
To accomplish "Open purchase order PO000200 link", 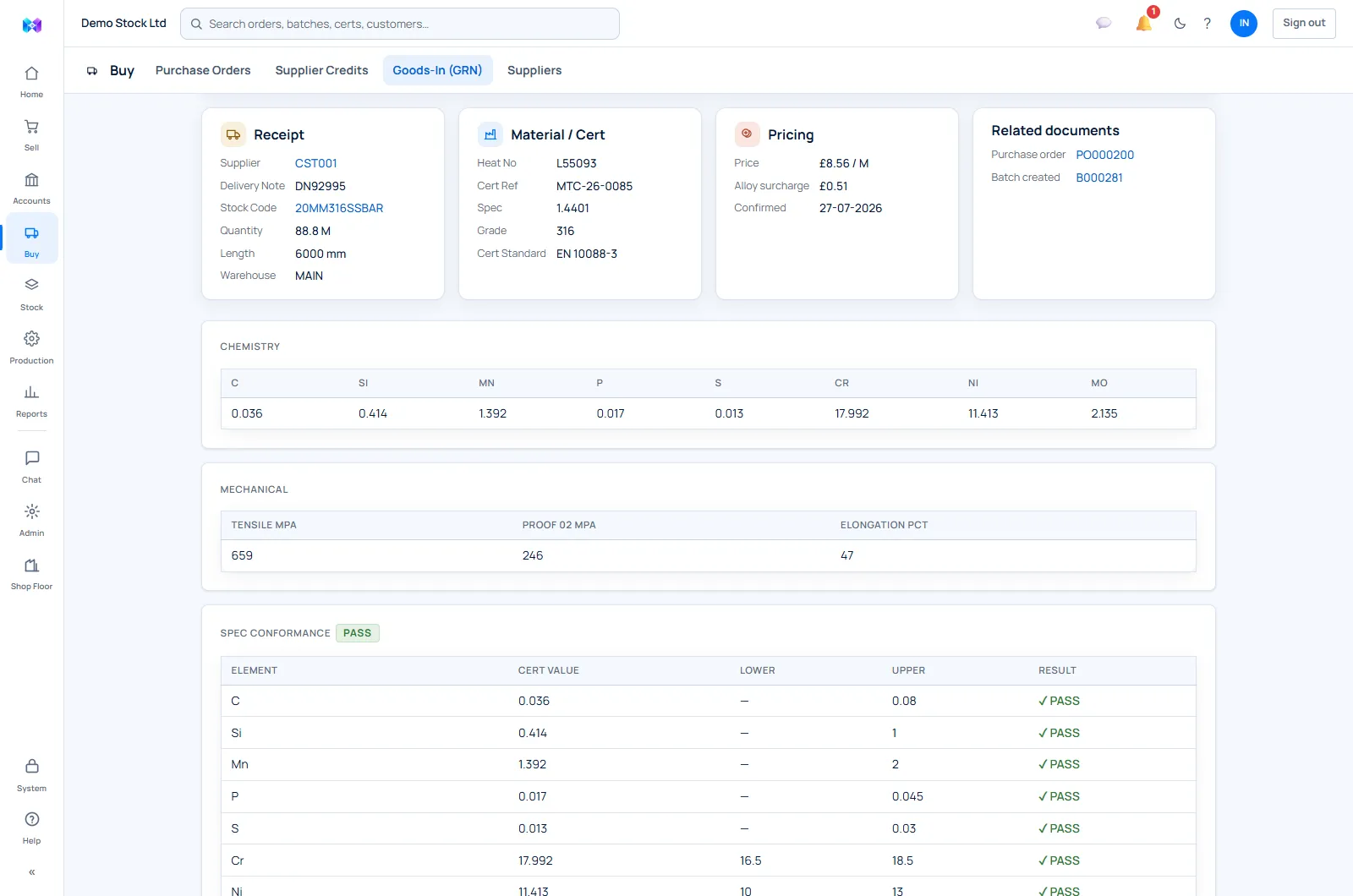I will pyautogui.click(x=1104, y=155).
